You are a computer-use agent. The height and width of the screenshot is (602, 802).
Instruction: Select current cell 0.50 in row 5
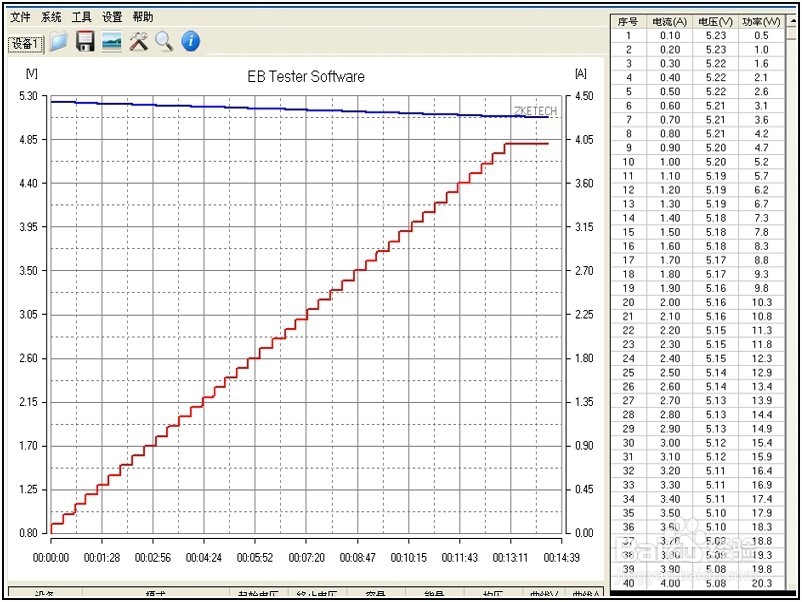coord(670,92)
